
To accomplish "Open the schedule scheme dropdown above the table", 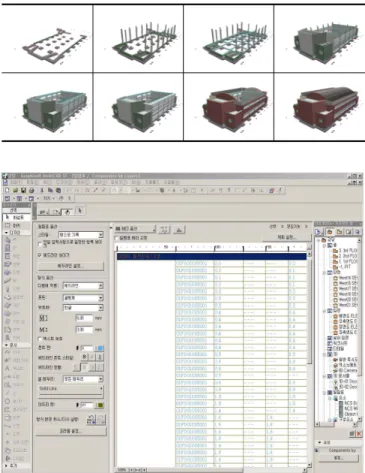I will [135, 229].
